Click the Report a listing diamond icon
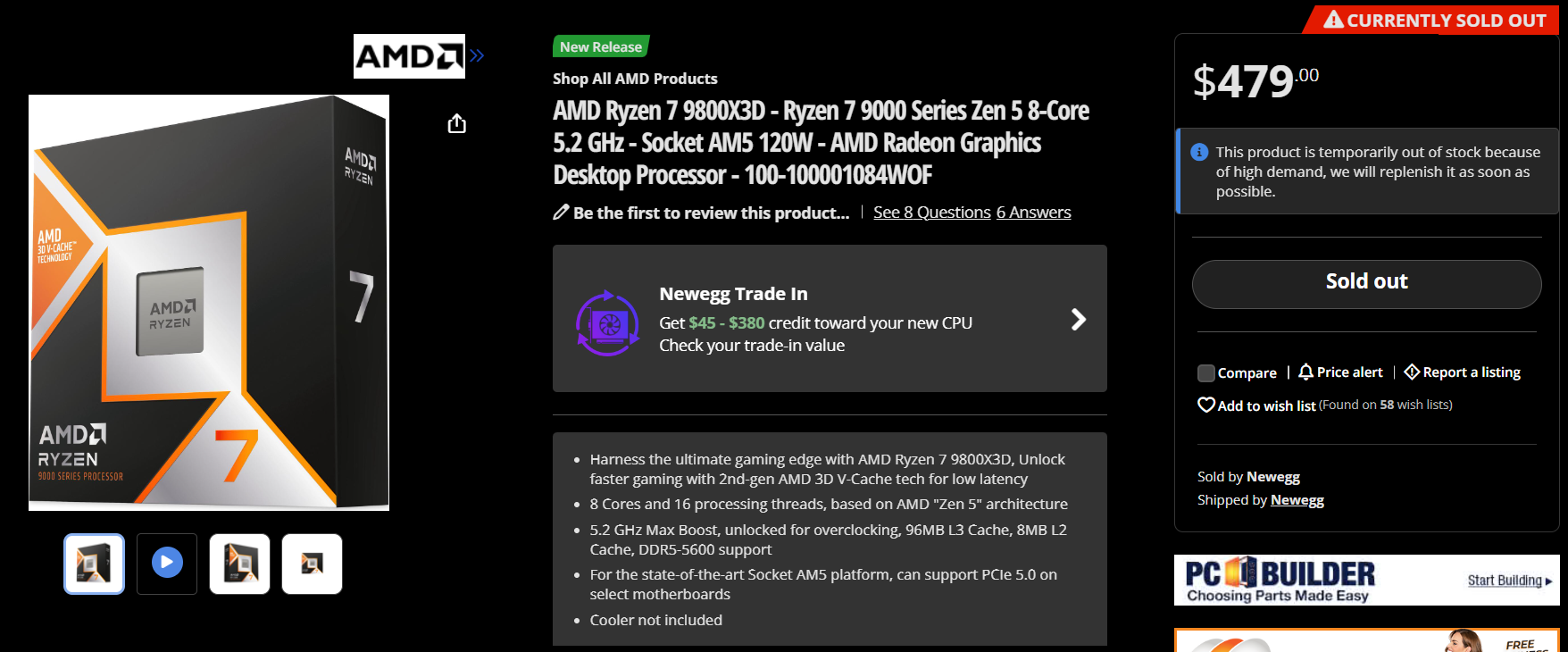 coord(1412,372)
